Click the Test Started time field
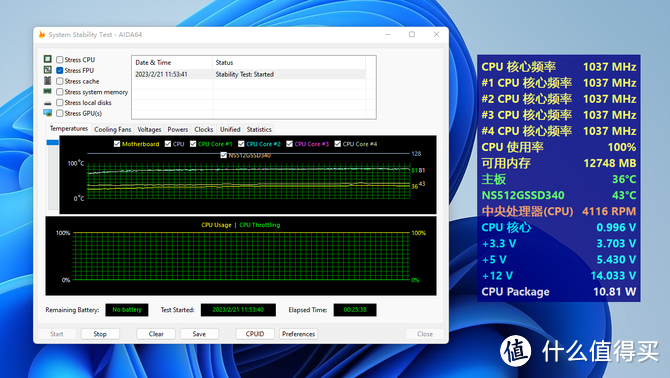The image size is (670, 378). pyautogui.click(x=238, y=310)
